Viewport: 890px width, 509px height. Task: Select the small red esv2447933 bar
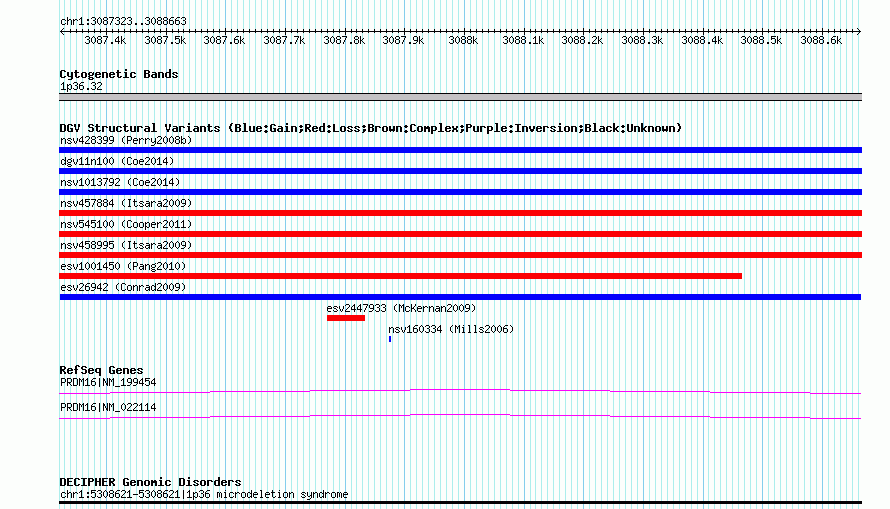346,318
